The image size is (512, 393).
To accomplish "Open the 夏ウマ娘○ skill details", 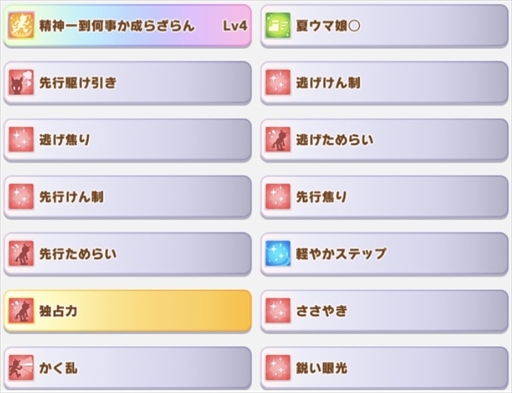I will (384, 26).
